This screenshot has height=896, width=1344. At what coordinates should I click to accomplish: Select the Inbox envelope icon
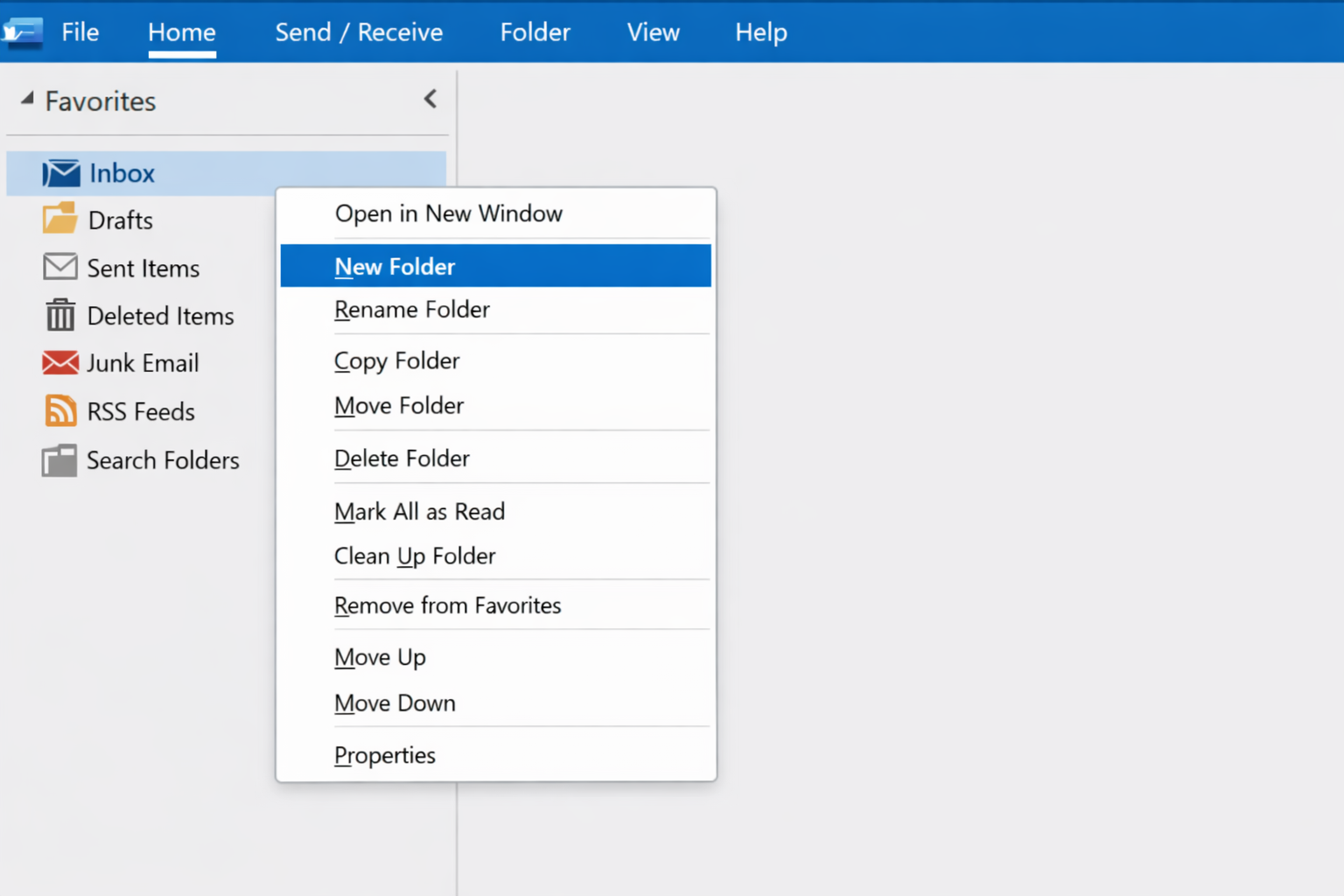(59, 172)
